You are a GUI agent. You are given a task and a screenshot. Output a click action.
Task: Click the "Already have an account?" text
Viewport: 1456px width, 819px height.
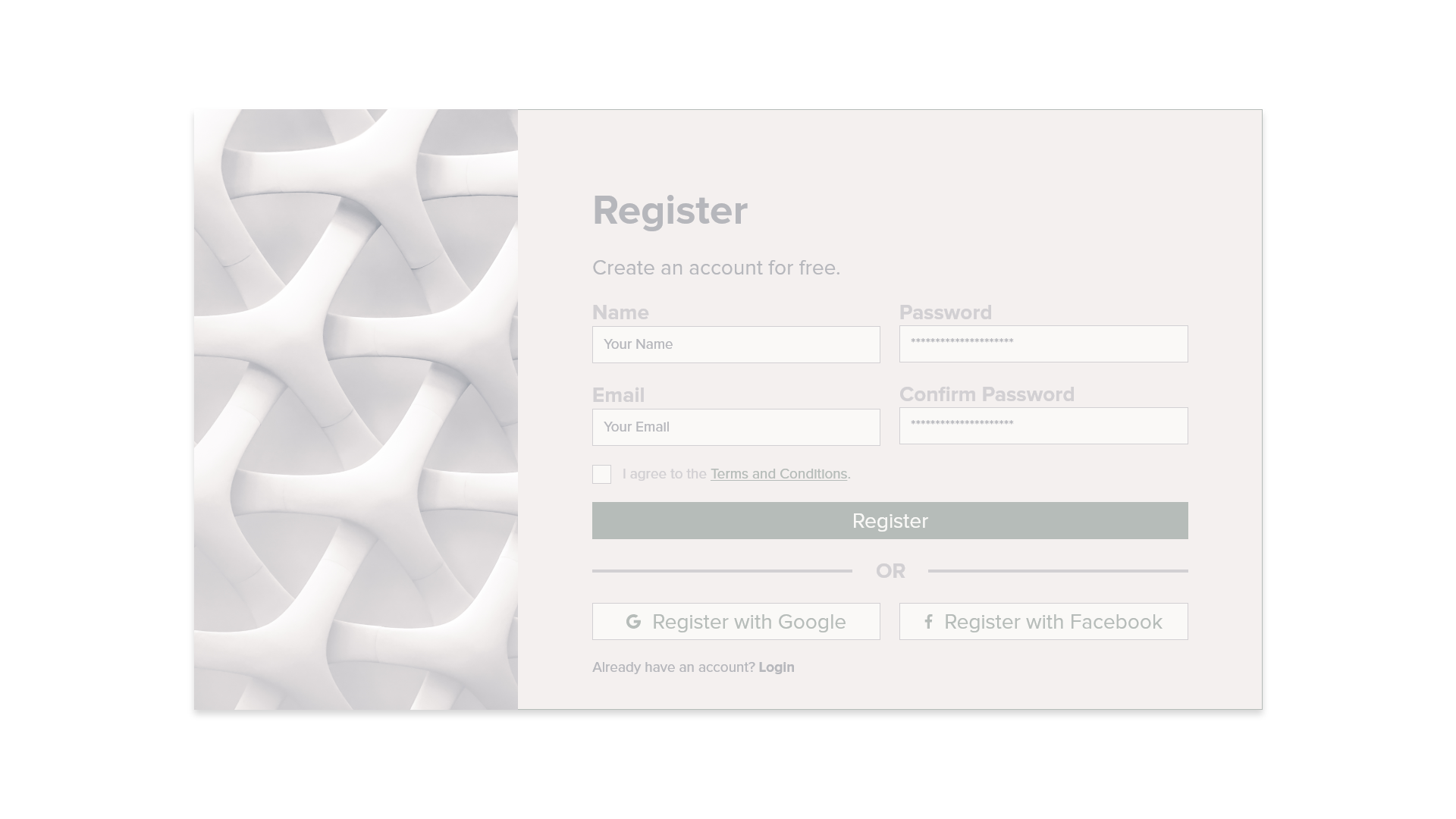coord(672,667)
